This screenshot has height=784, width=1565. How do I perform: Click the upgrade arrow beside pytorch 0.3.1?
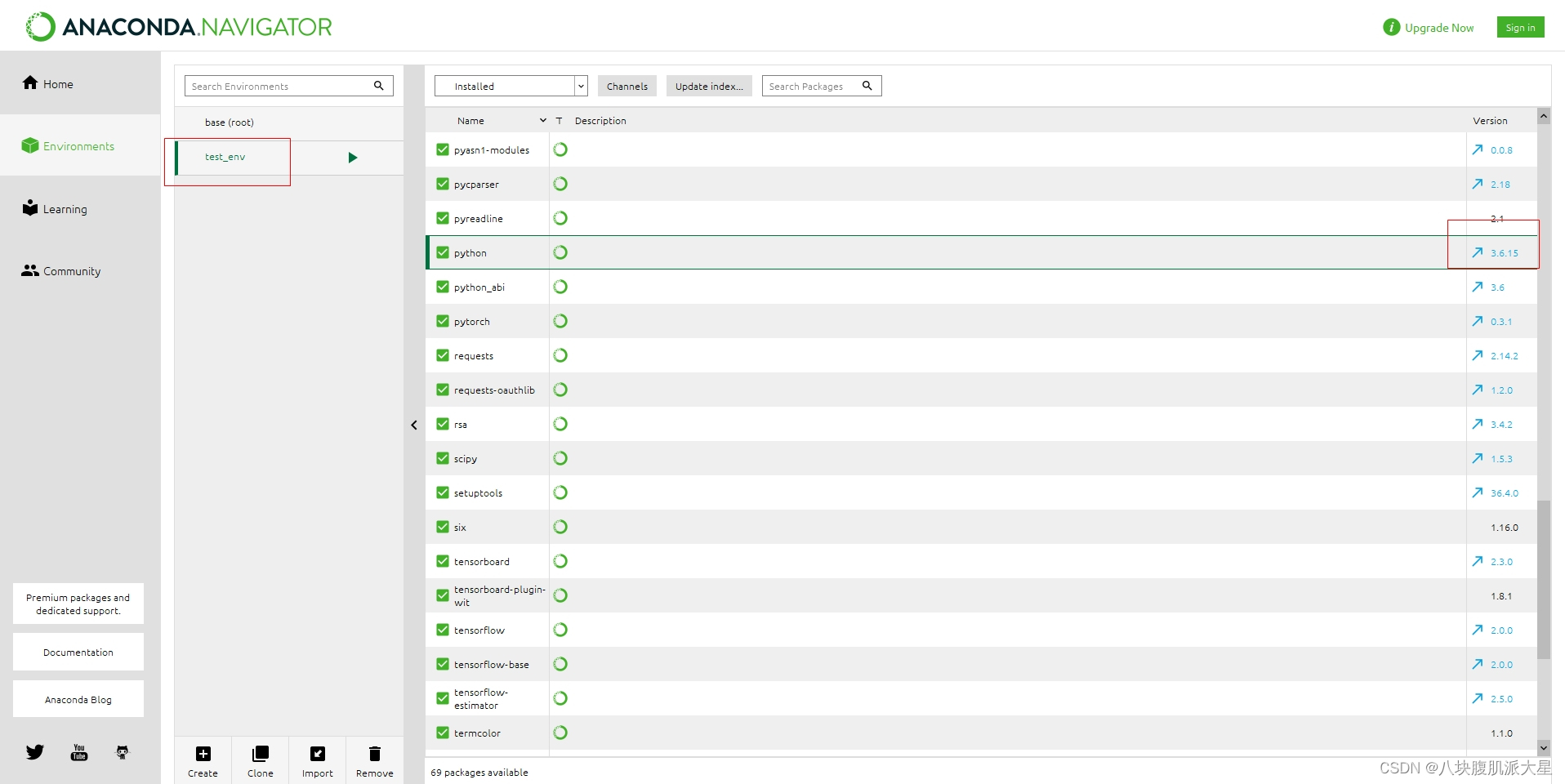[1478, 321]
